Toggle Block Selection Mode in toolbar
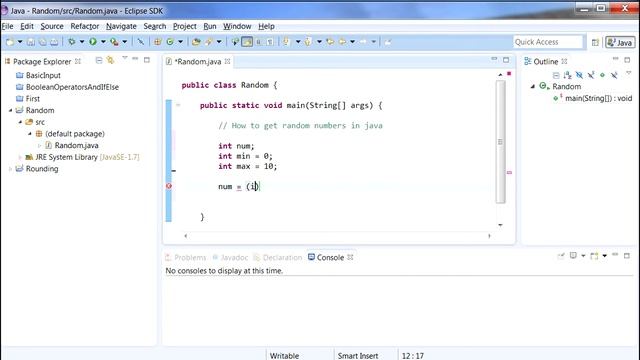Viewport: 640px width, 360px height. [x=259, y=42]
